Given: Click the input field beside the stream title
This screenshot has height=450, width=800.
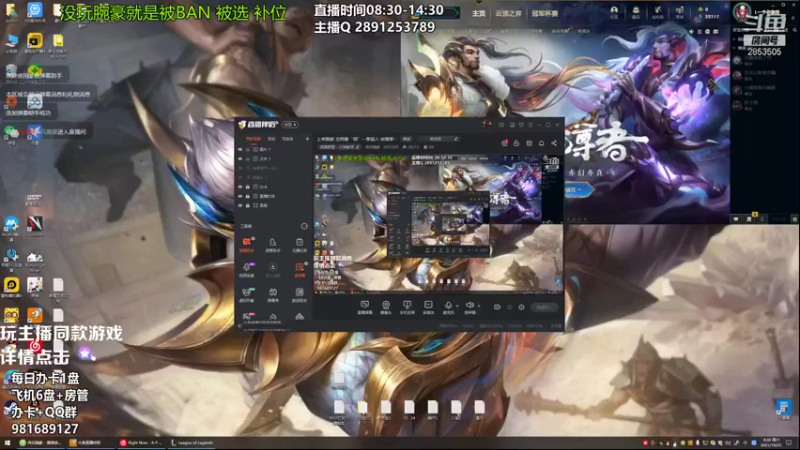Looking at the screenshot, I should tap(437, 139).
